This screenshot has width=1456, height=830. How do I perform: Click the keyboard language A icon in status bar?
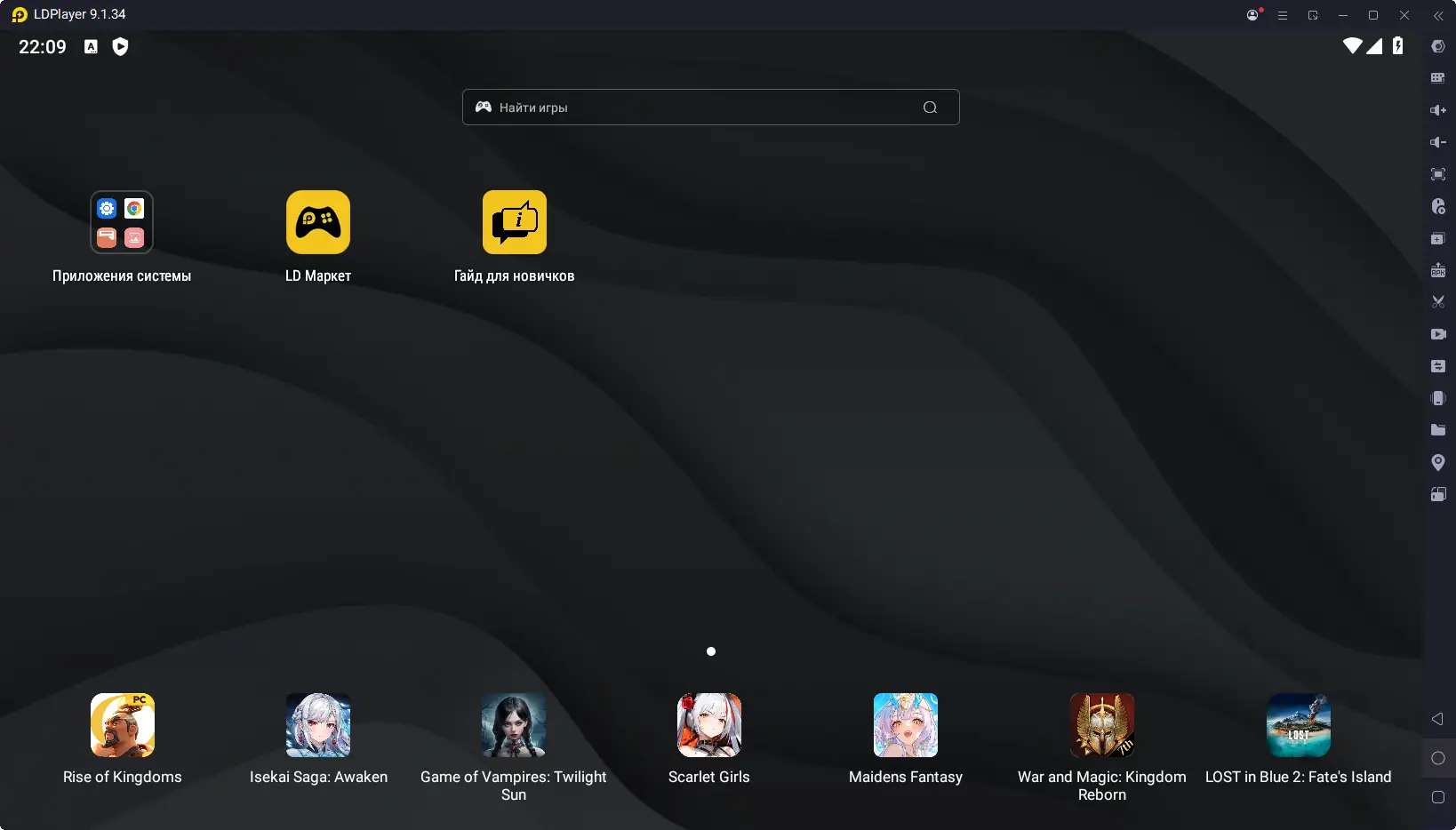(91, 46)
